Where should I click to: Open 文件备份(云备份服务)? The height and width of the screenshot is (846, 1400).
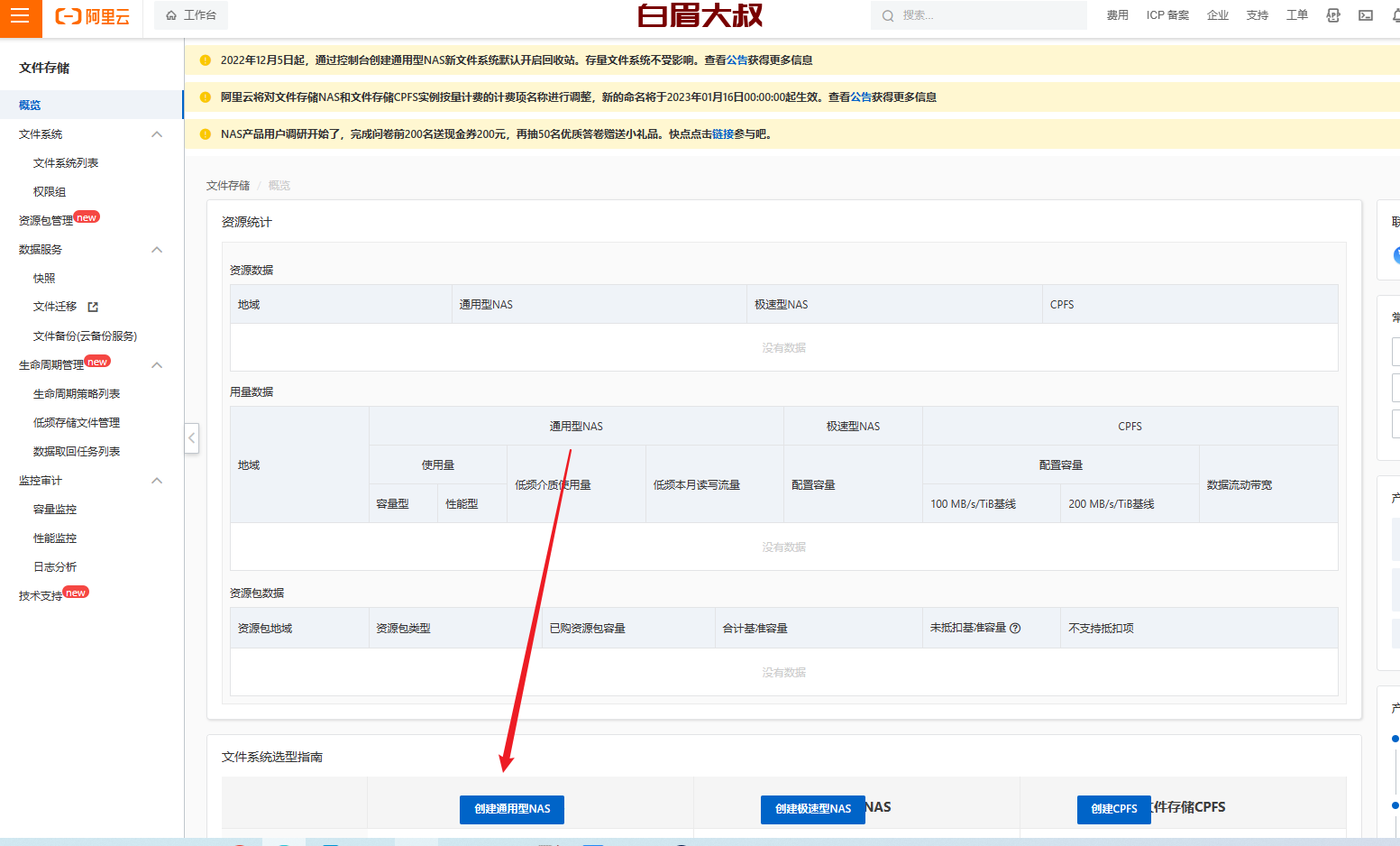[x=86, y=336]
